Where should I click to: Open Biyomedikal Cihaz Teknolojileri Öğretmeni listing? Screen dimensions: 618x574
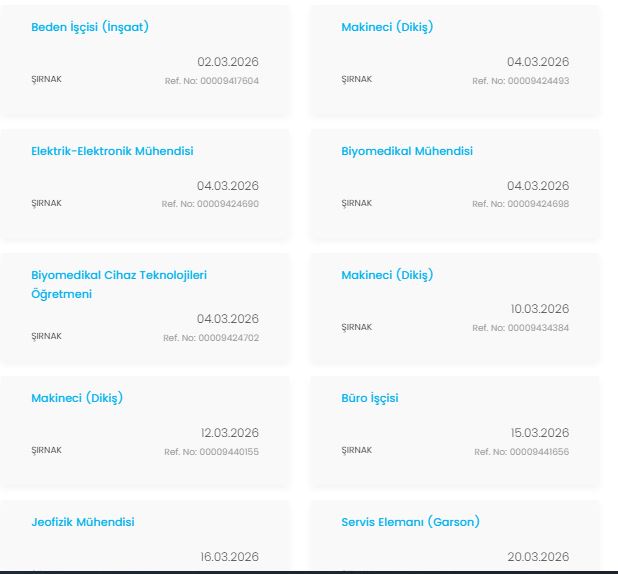[119, 275]
